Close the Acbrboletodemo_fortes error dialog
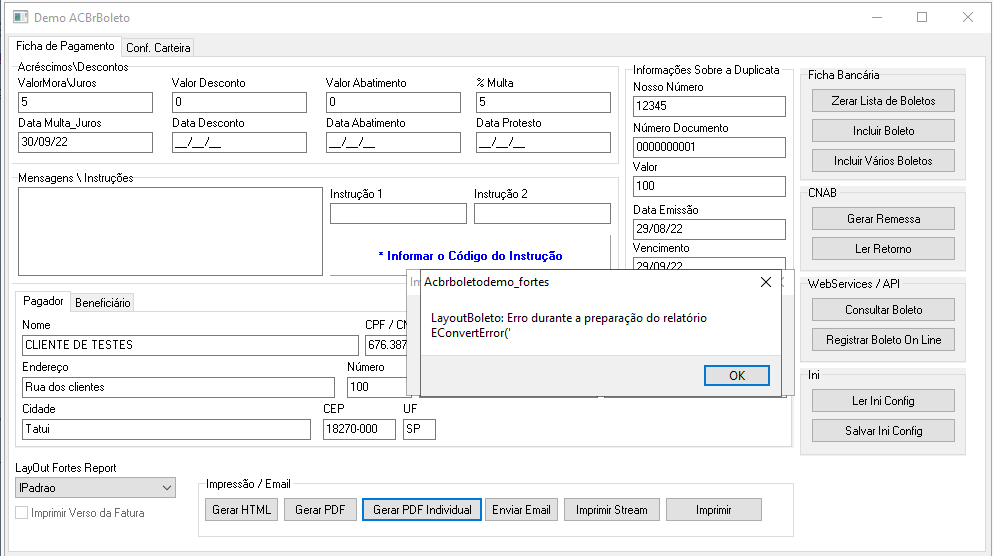This screenshot has height=556, width=993. [x=766, y=282]
